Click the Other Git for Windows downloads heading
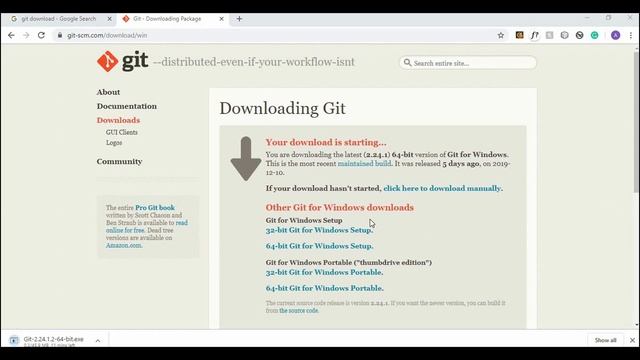 pos(340,207)
